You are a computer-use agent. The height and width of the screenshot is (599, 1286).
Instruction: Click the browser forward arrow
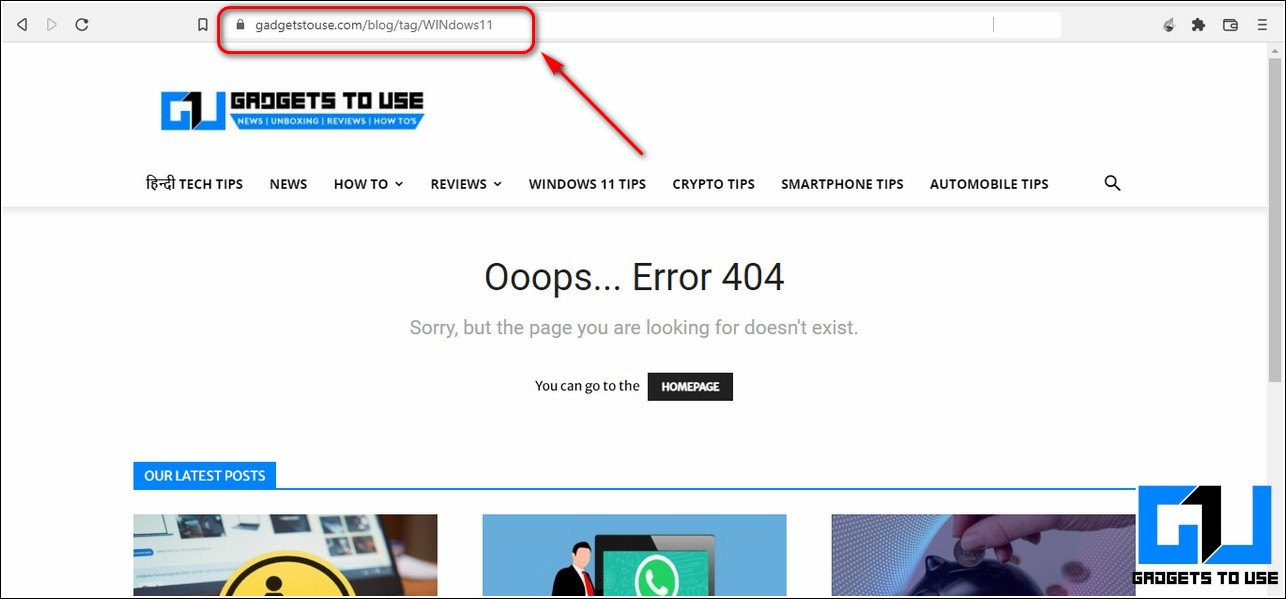pyautogui.click(x=52, y=25)
